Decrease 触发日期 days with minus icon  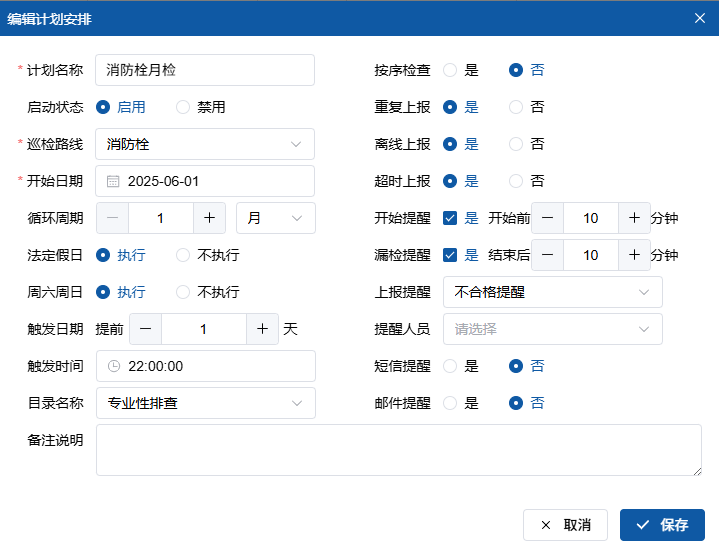pyautogui.click(x=145, y=329)
